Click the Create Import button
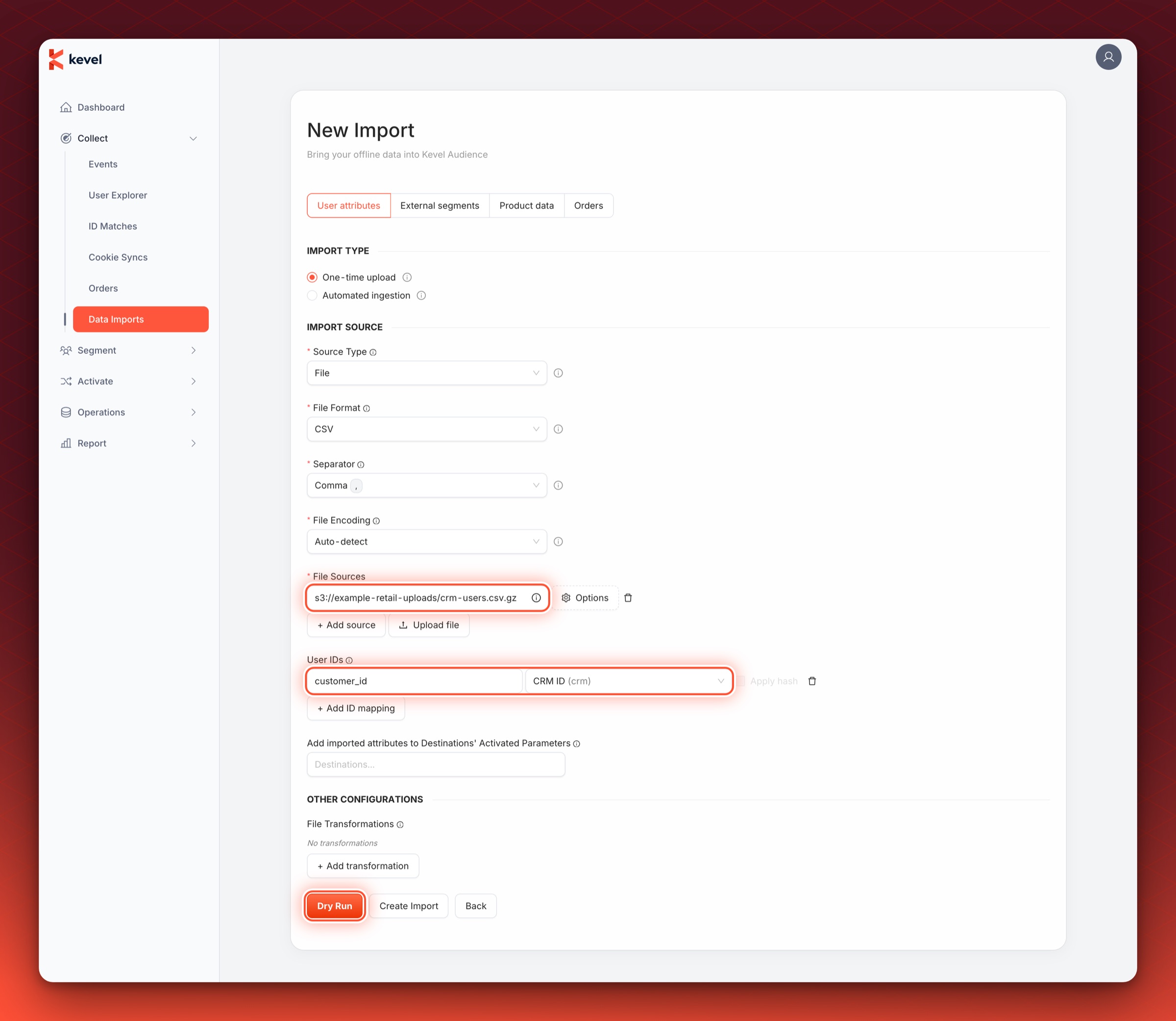 pyautogui.click(x=408, y=906)
